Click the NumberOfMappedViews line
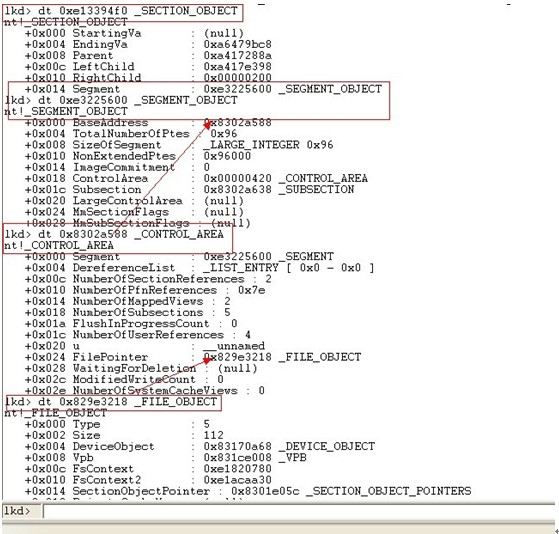The image size is (559, 534). coord(128,301)
